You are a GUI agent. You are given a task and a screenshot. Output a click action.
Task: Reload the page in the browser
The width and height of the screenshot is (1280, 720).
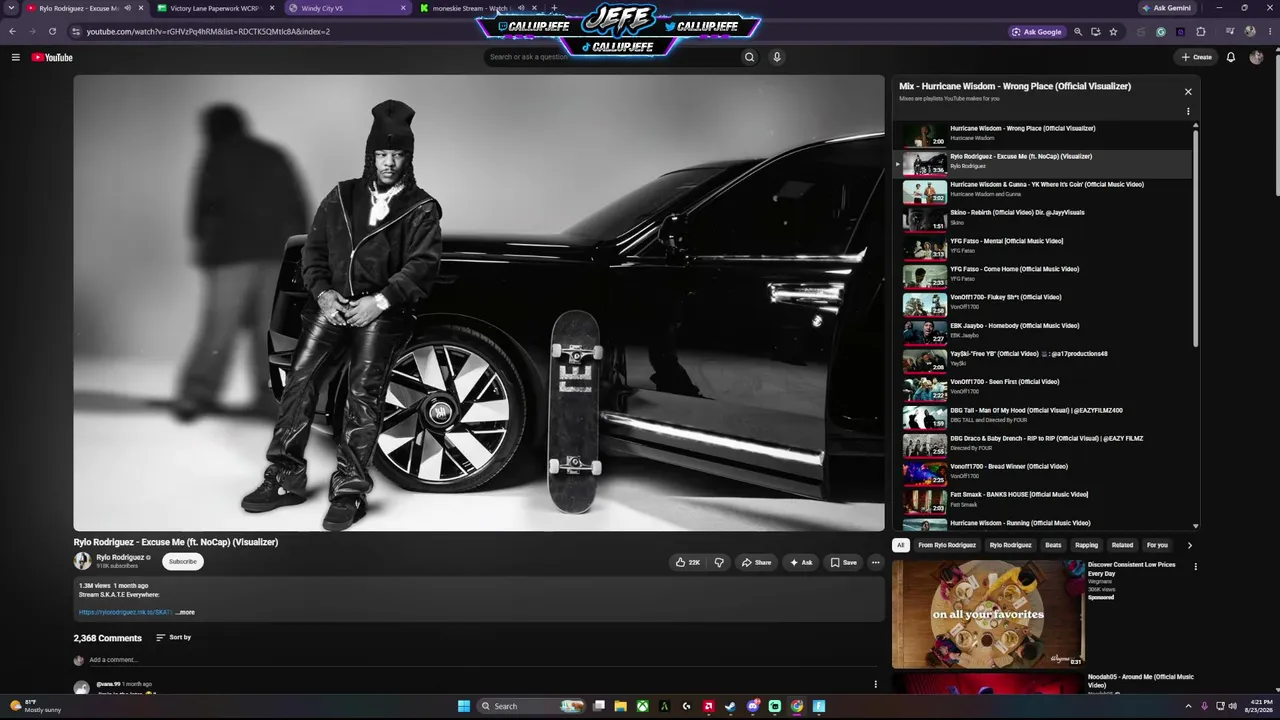click(52, 31)
